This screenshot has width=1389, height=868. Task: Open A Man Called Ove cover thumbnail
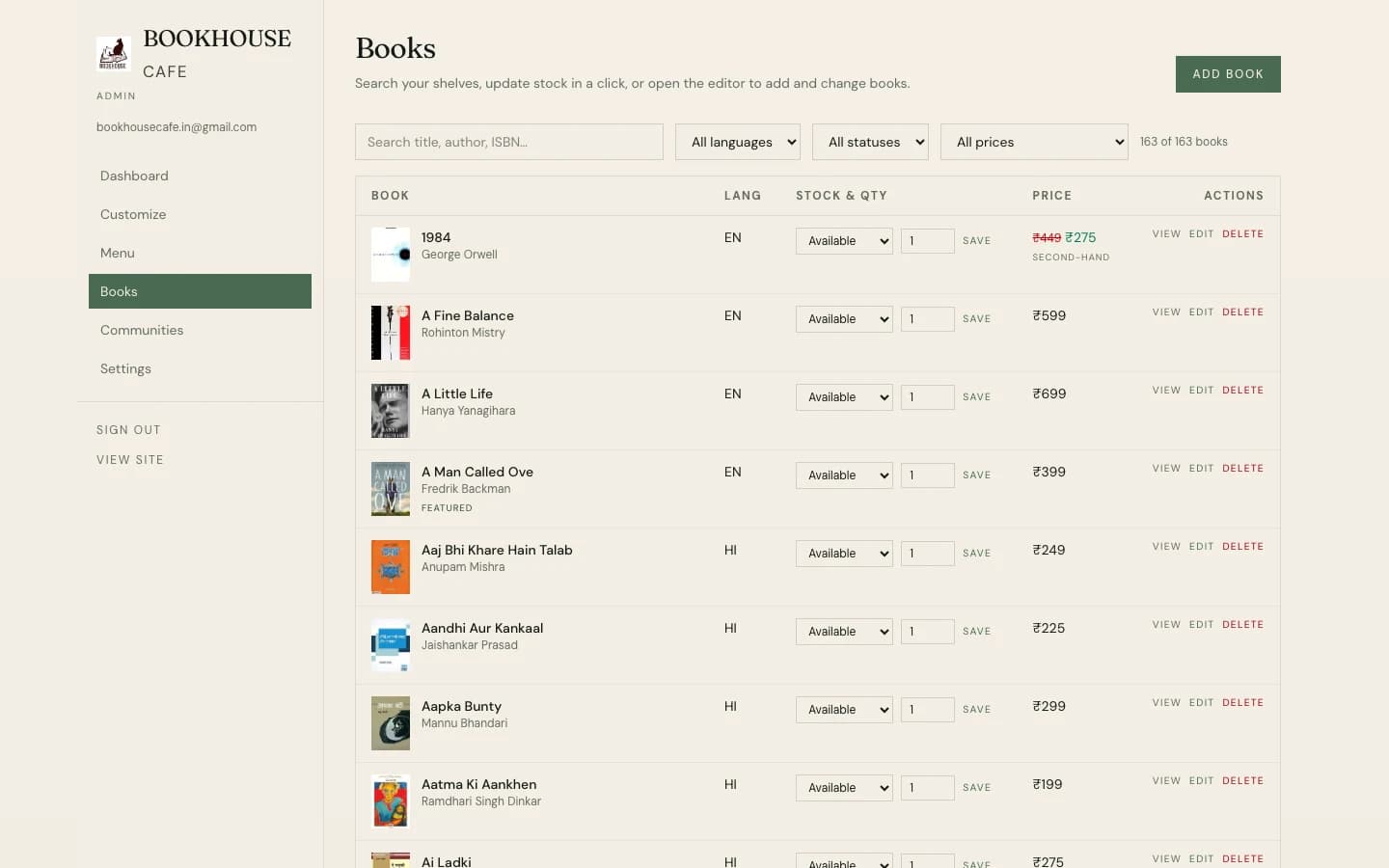391,489
